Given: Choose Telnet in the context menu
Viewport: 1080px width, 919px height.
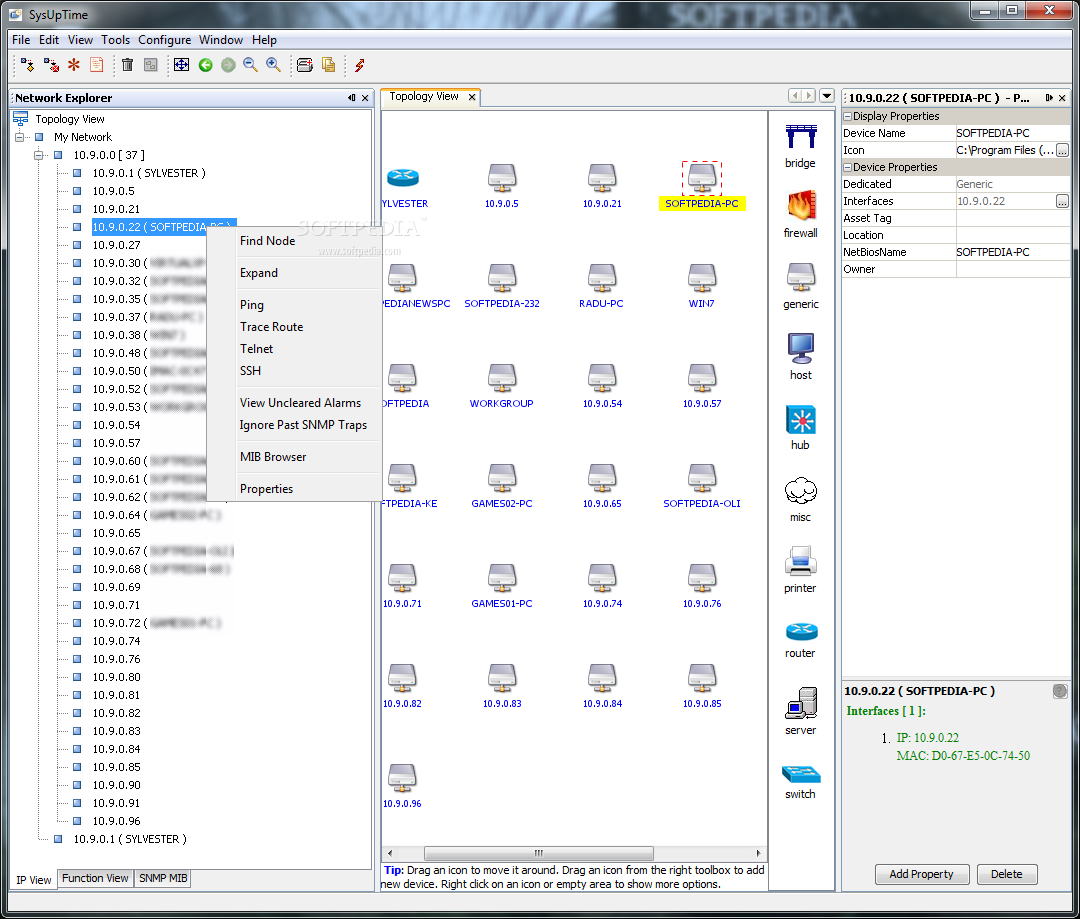Looking at the screenshot, I should pyautogui.click(x=256, y=349).
